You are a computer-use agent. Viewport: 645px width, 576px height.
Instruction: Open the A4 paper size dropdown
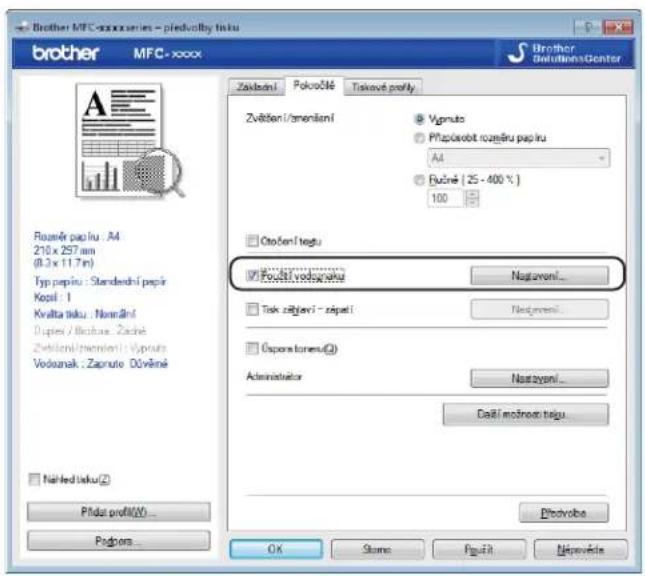point(519,158)
